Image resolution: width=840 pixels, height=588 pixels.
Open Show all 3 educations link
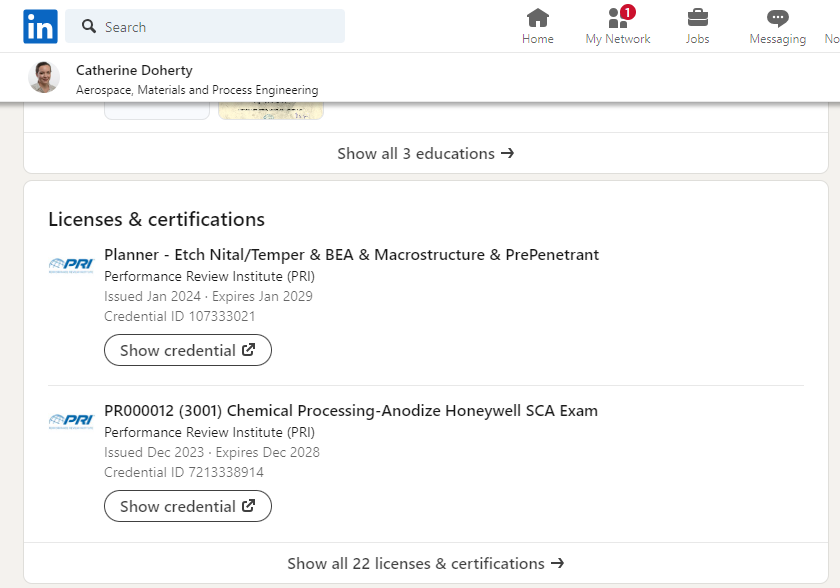pyautogui.click(x=426, y=154)
